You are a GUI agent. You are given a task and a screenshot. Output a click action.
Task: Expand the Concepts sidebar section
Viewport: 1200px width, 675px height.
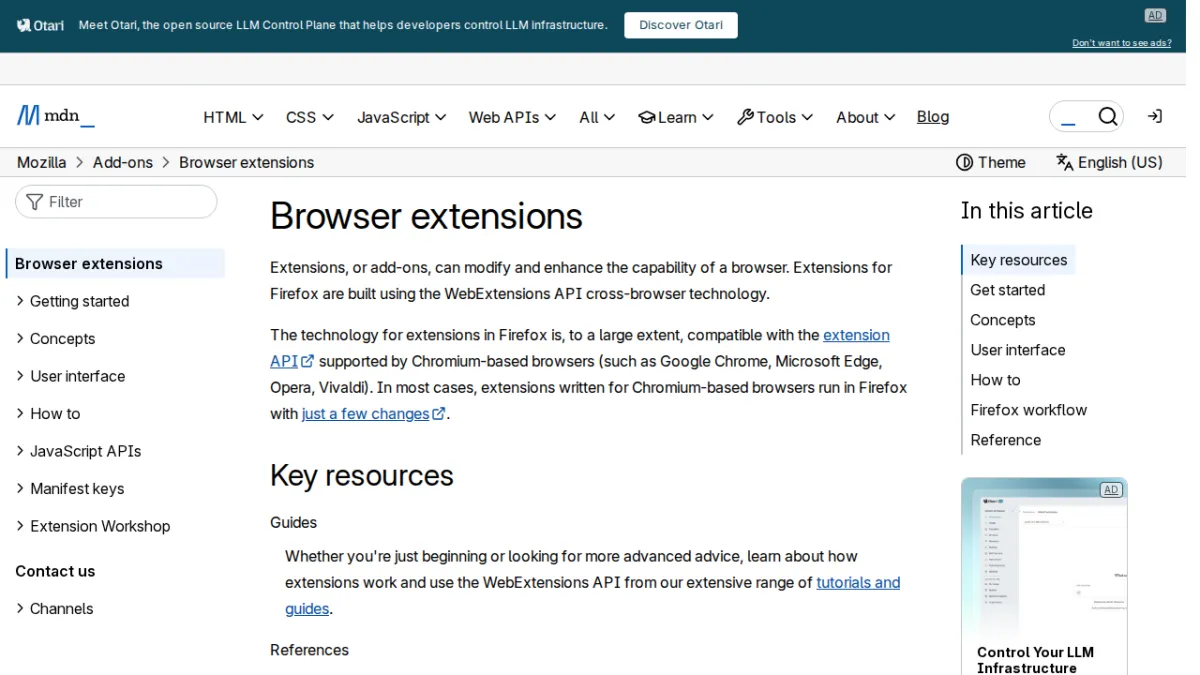[55, 339]
